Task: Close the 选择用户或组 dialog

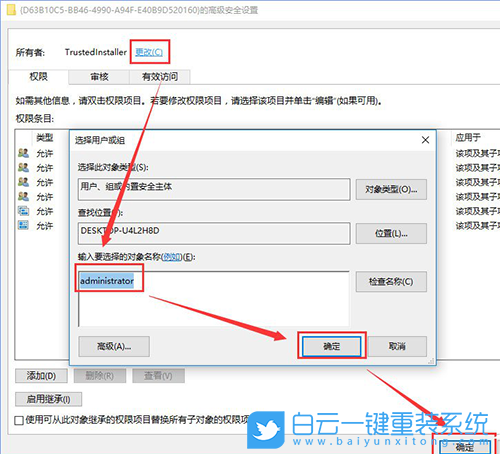Action: pos(425,140)
